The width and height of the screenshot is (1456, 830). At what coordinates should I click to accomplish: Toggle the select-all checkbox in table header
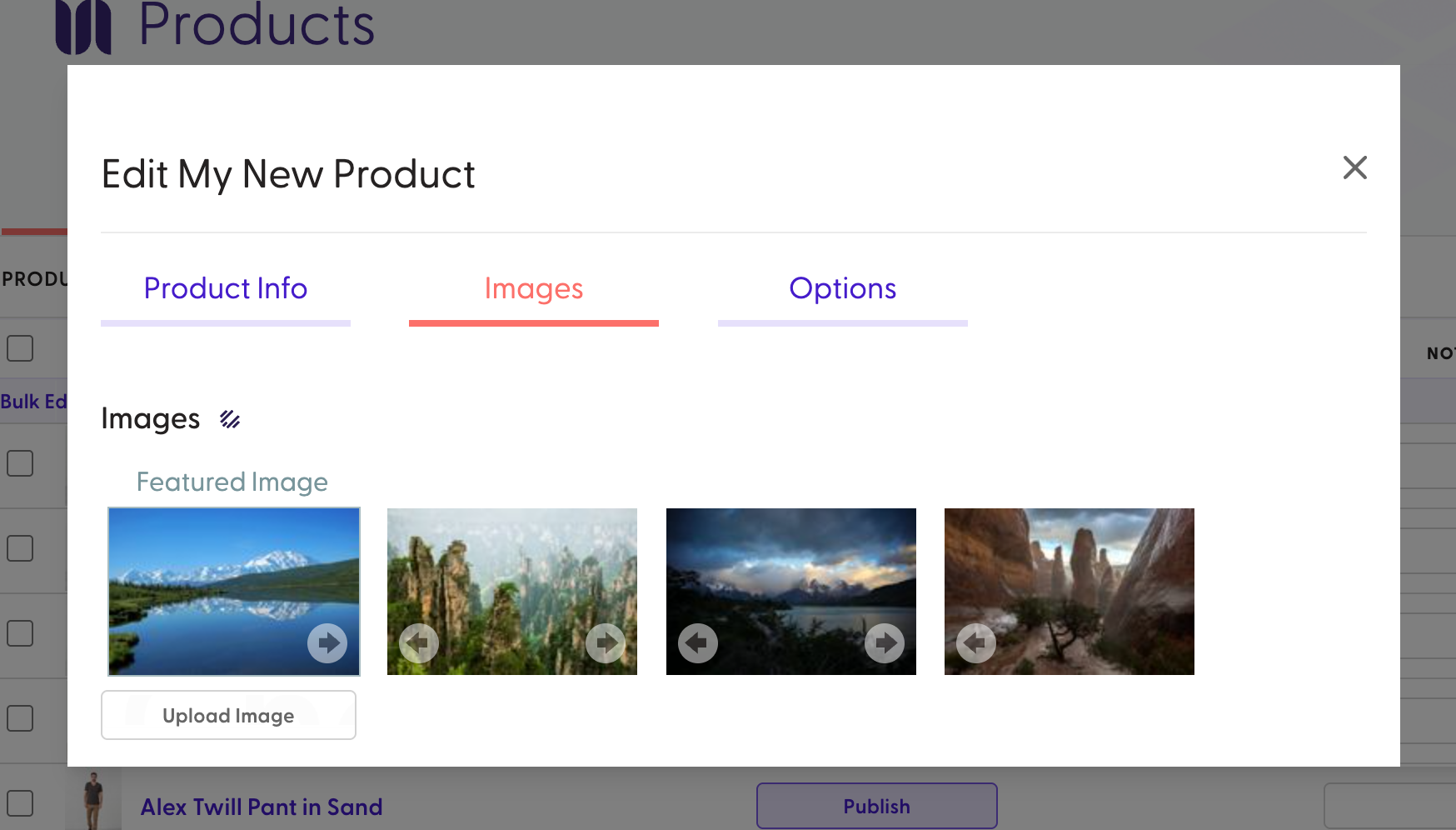pyautogui.click(x=20, y=348)
